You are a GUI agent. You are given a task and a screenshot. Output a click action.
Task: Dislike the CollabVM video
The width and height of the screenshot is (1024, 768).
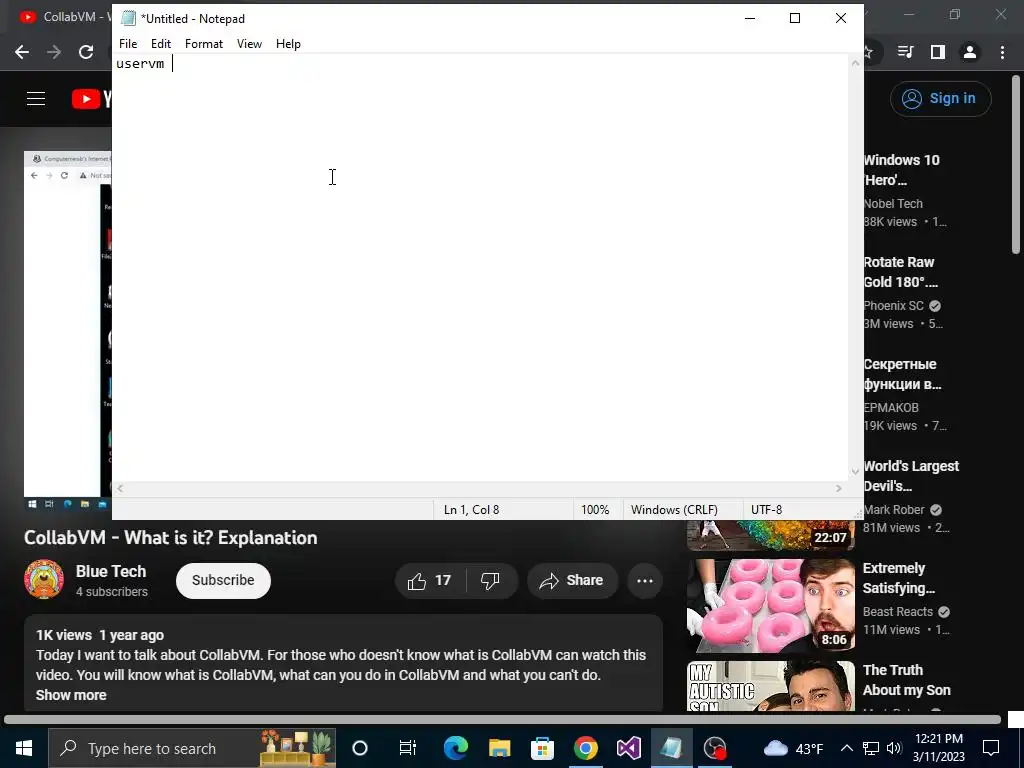(x=490, y=581)
